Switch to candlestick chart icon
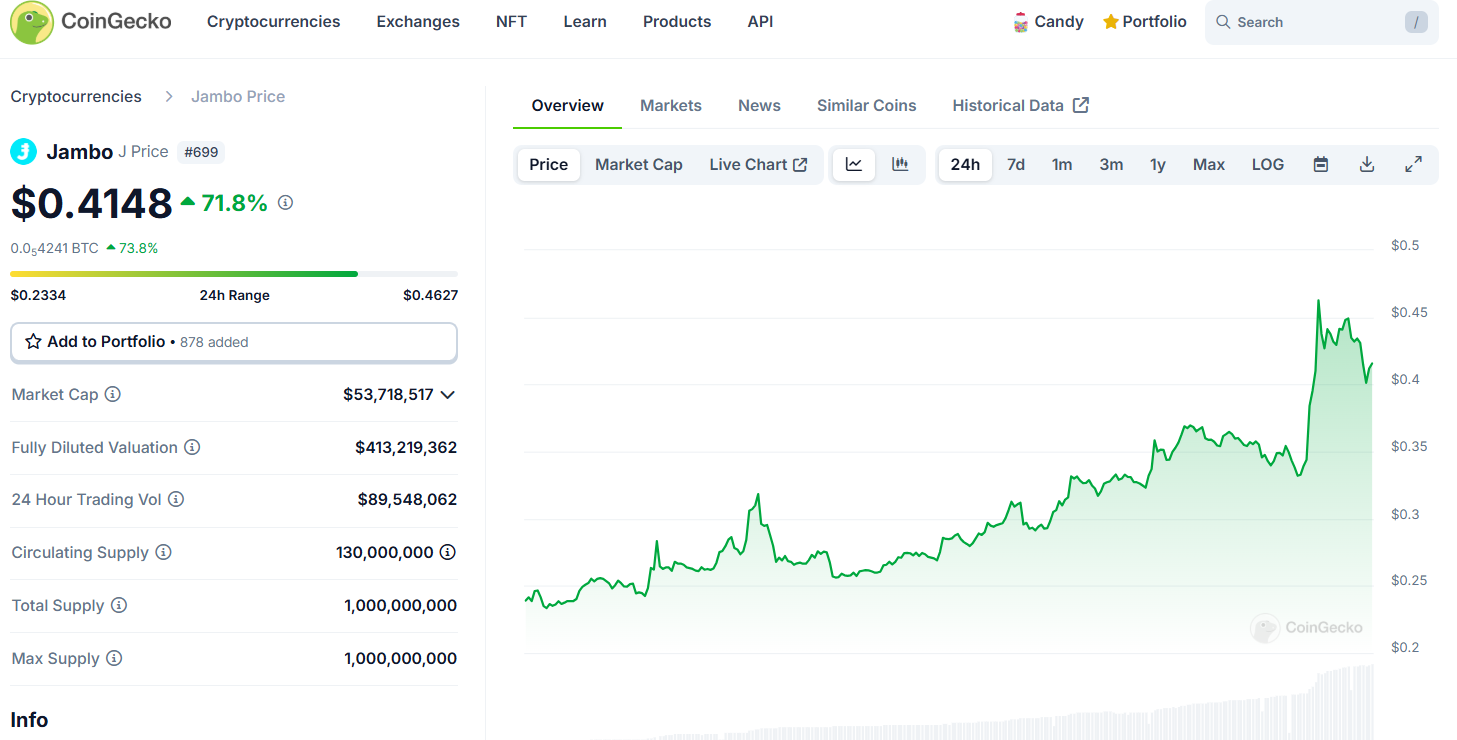This screenshot has height=740, width=1457. click(x=900, y=165)
